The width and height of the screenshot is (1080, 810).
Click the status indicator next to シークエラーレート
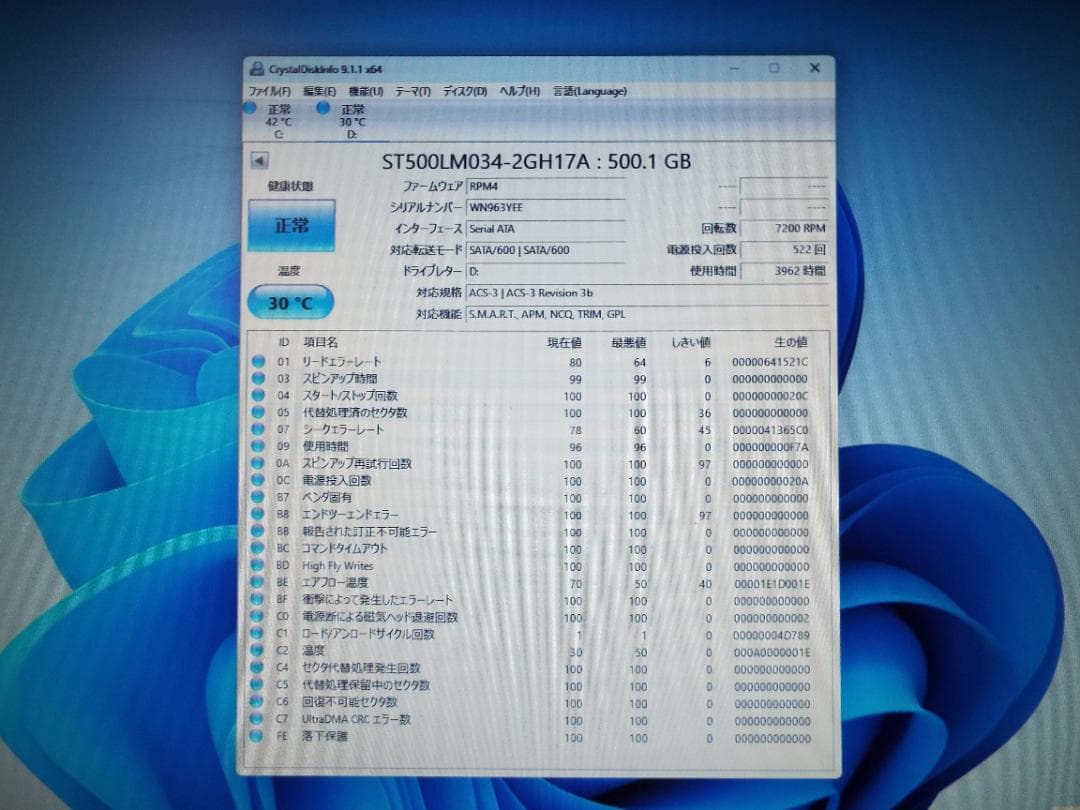click(259, 430)
